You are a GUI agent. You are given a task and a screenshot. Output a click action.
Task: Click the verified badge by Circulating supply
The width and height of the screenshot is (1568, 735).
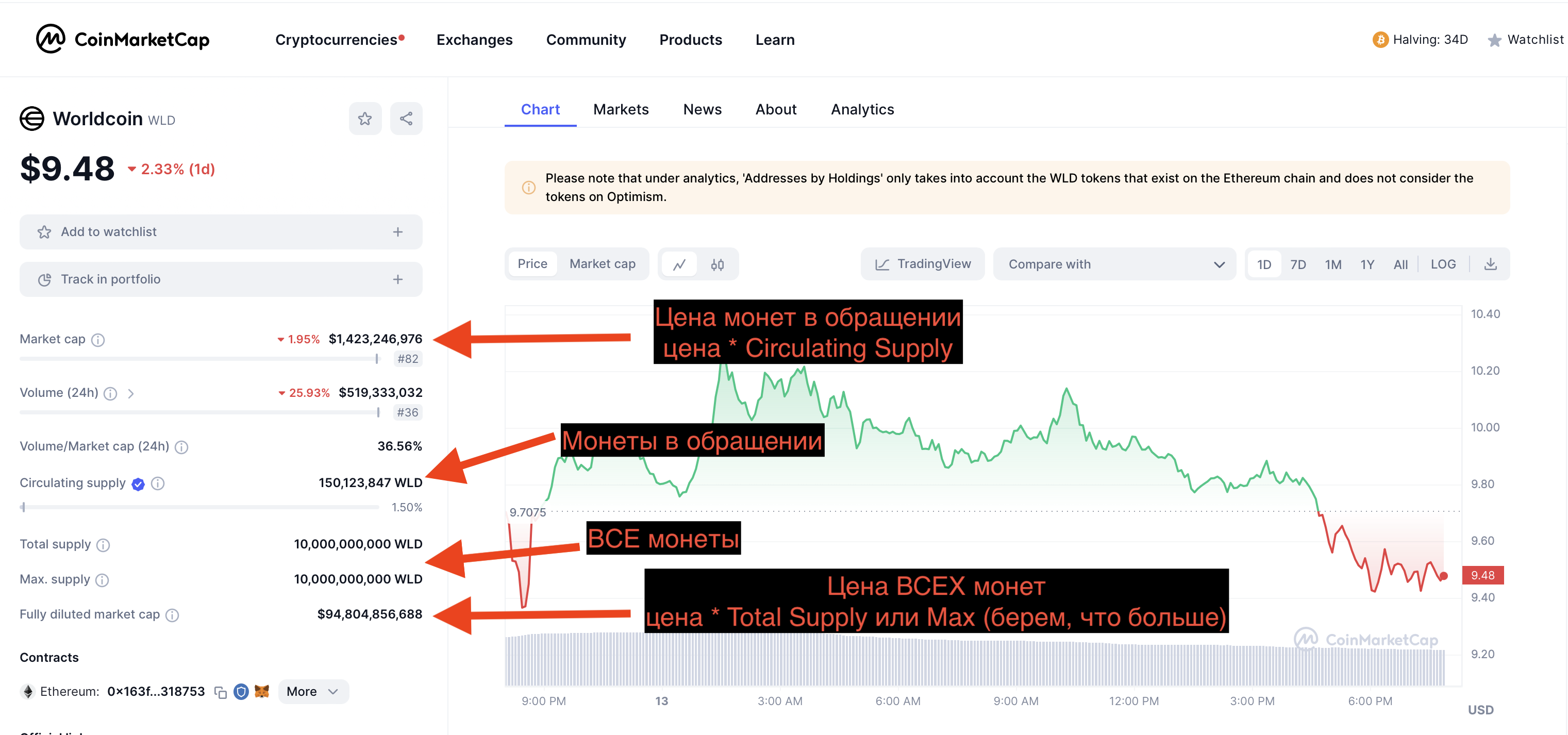(x=138, y=483)
